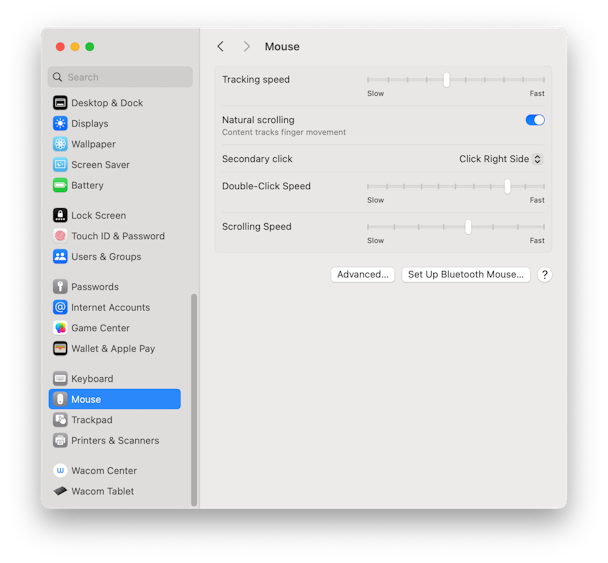The width and height of the screenshot is (608, 563).
Task: Open the Touch ID & Password label
Action: click(118, 236)
